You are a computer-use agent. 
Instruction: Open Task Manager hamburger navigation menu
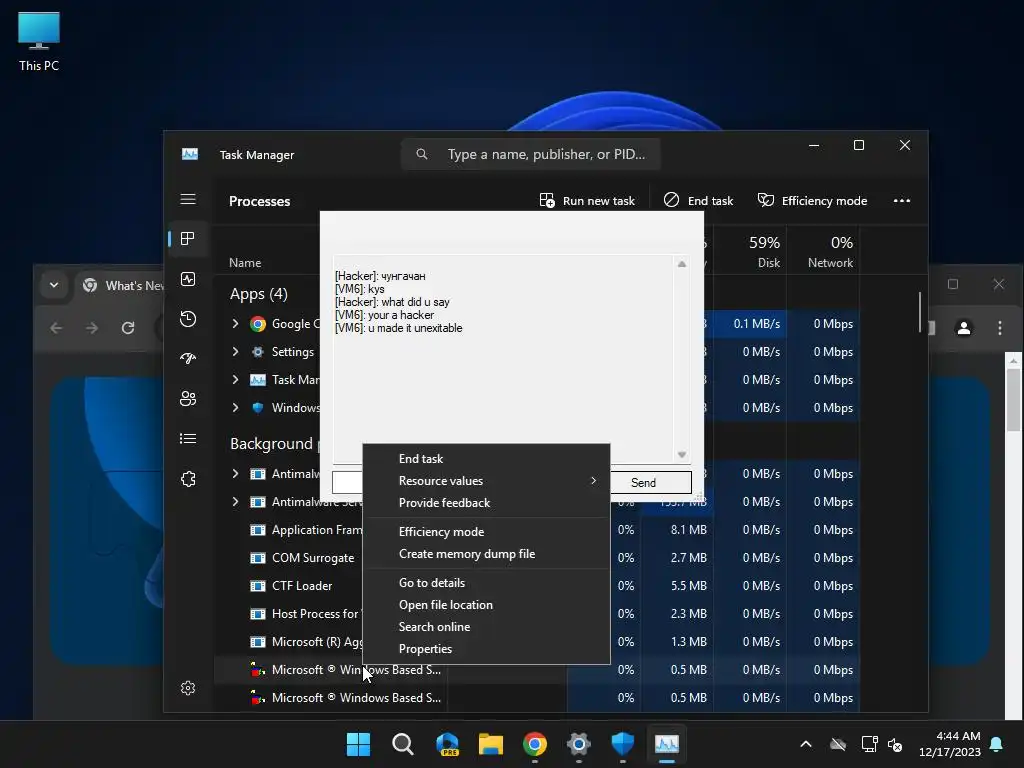tap(188, 199)
